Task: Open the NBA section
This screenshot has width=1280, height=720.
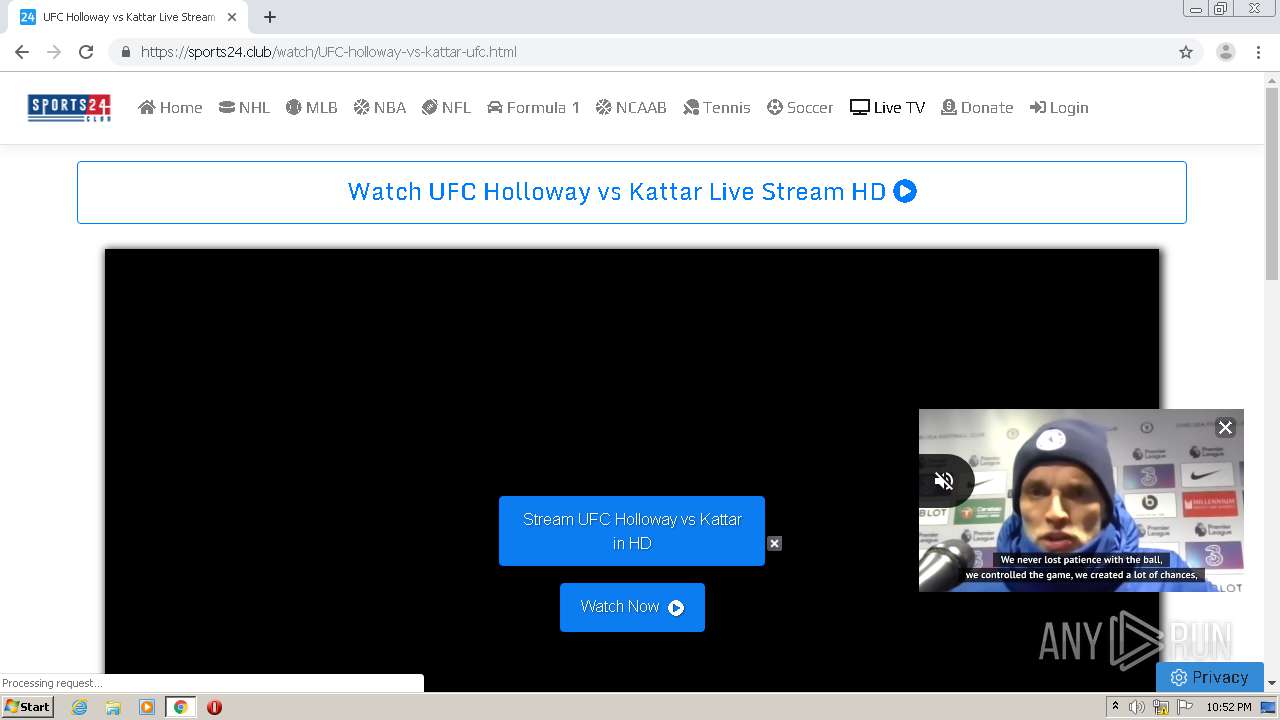Action: (x=379, y=107)
